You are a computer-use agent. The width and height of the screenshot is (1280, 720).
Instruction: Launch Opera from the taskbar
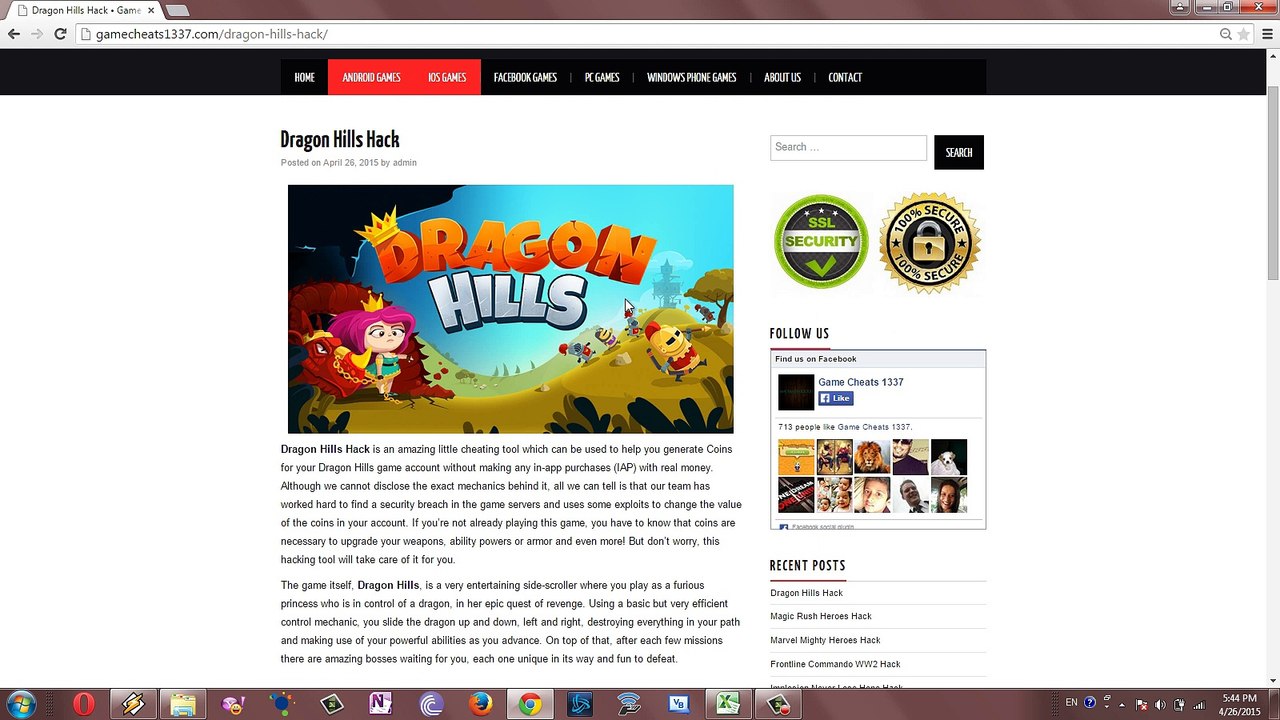[84, 705]
